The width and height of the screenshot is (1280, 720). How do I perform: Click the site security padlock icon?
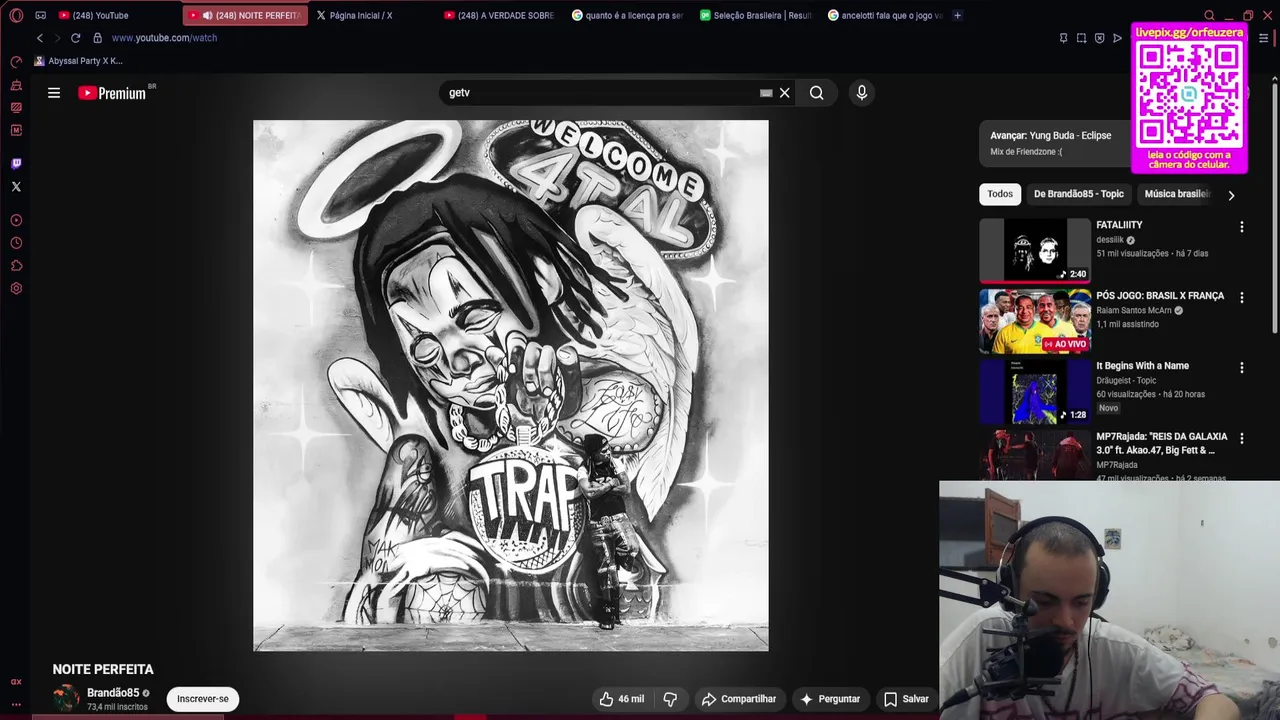pyautogui.click(x=97, y=38)
